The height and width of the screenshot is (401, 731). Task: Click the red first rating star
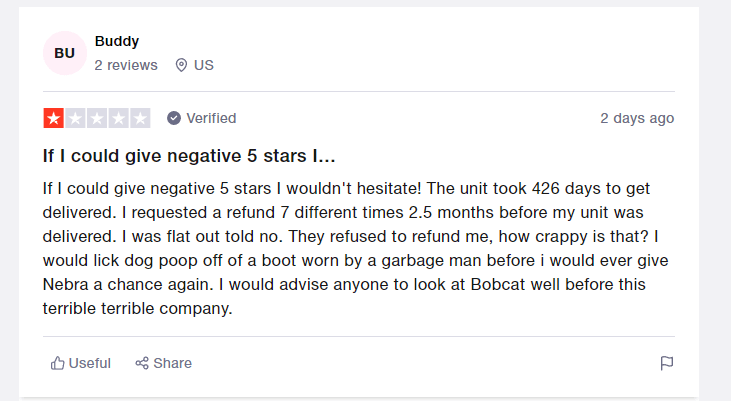(x=54, y=118)
